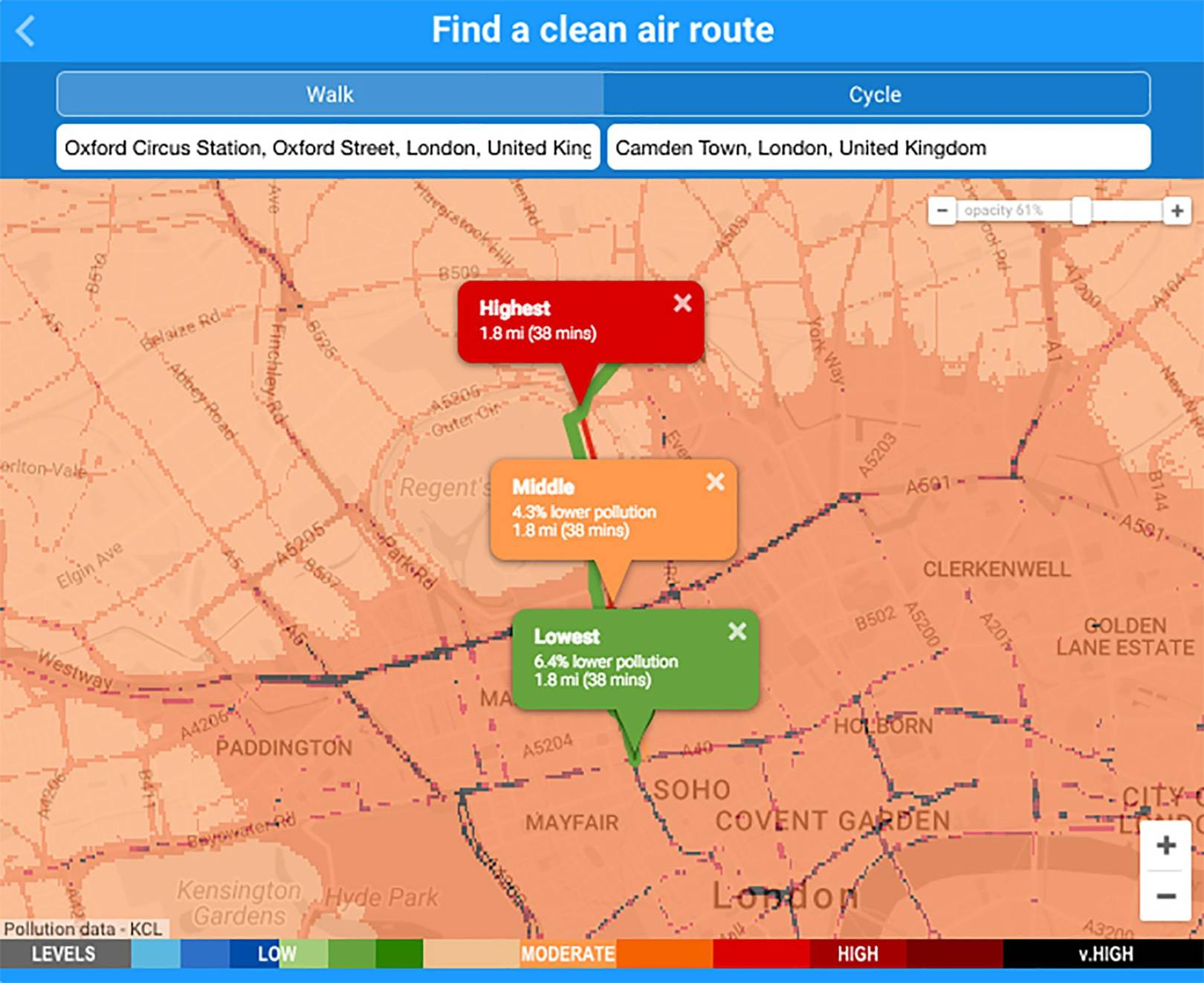Zoom out of the map

coord(1165,896)
